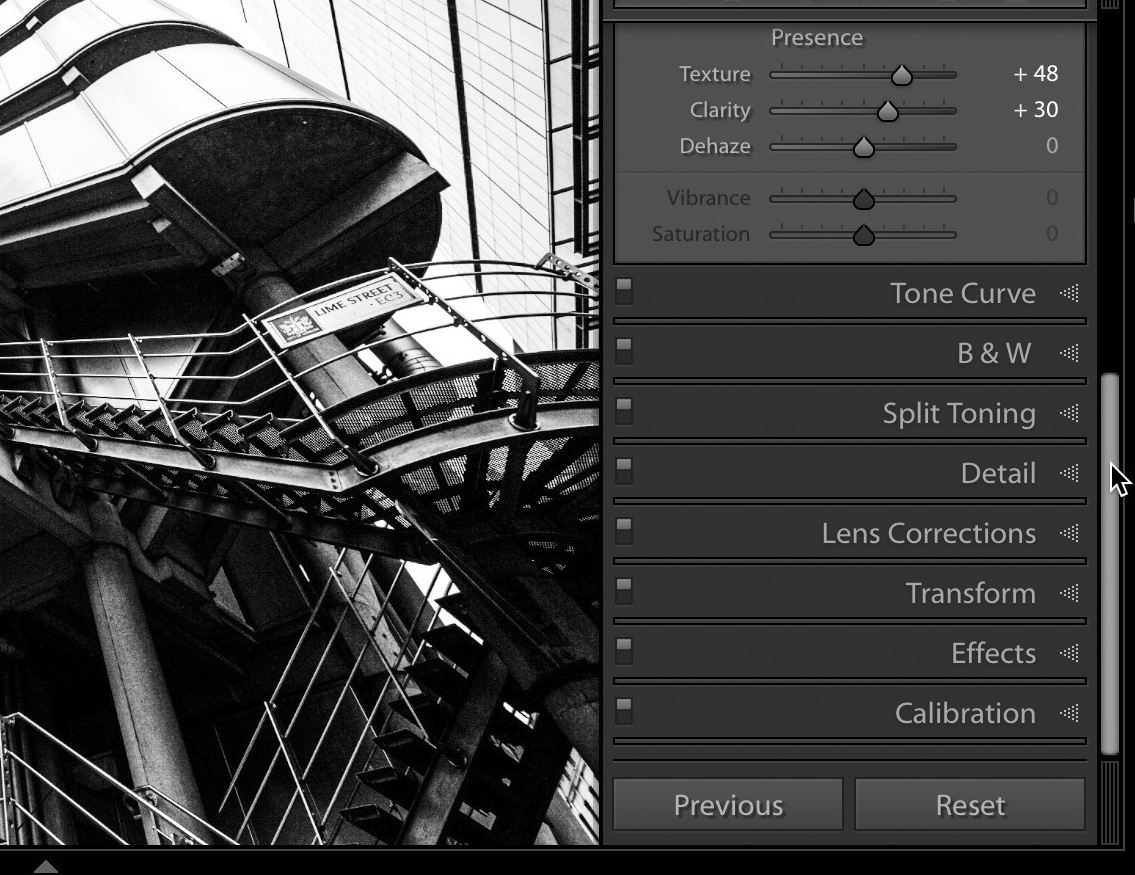Show filmstrip with bottom panel arrow
This screenshot has height=875, width=1135.
46,866
